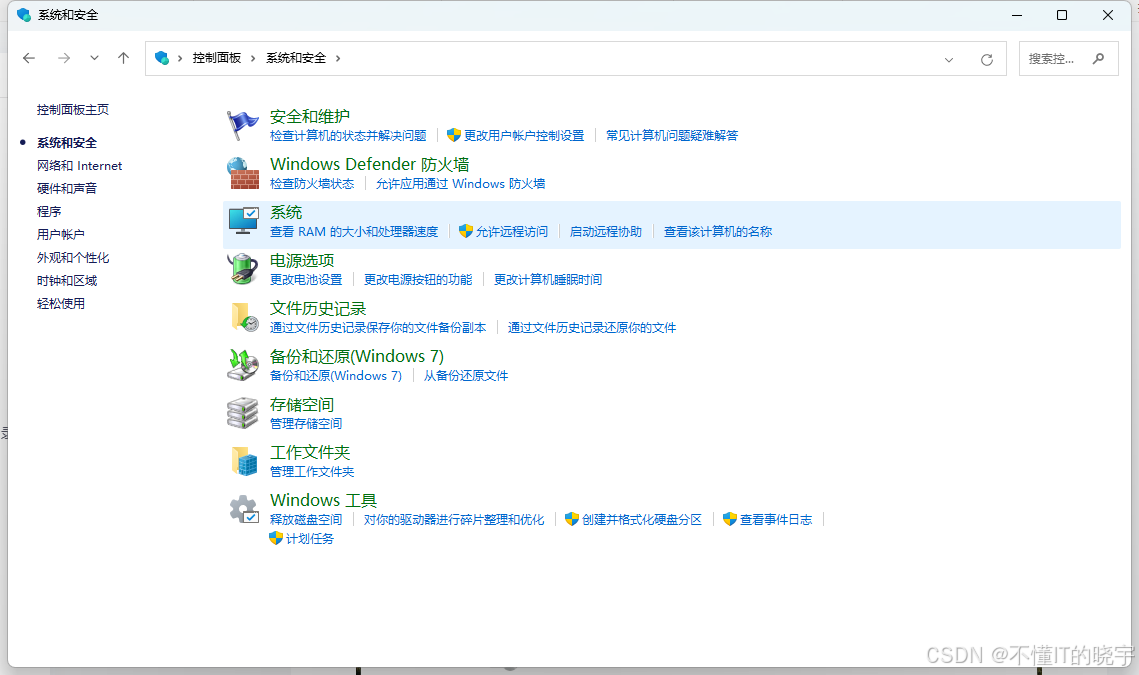1139x675 pixels.
Task: Click 常见计算机问题疑难解答 link
Action: click(672, 135)
